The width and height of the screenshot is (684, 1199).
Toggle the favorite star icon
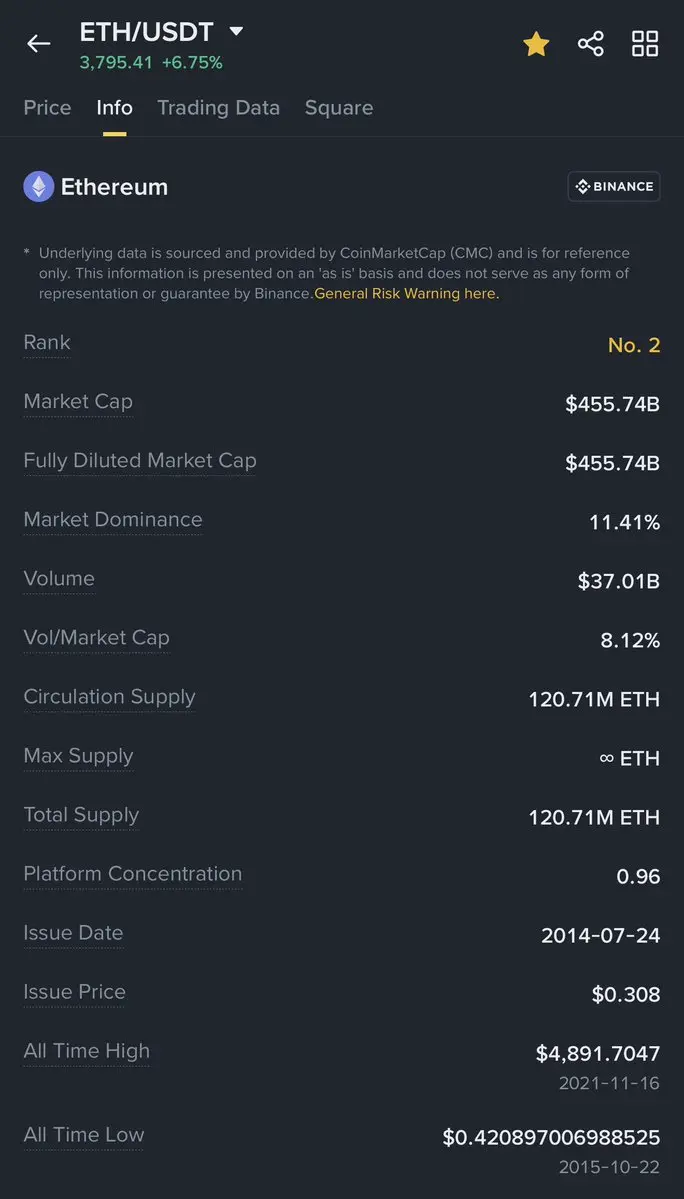point(536,44)
